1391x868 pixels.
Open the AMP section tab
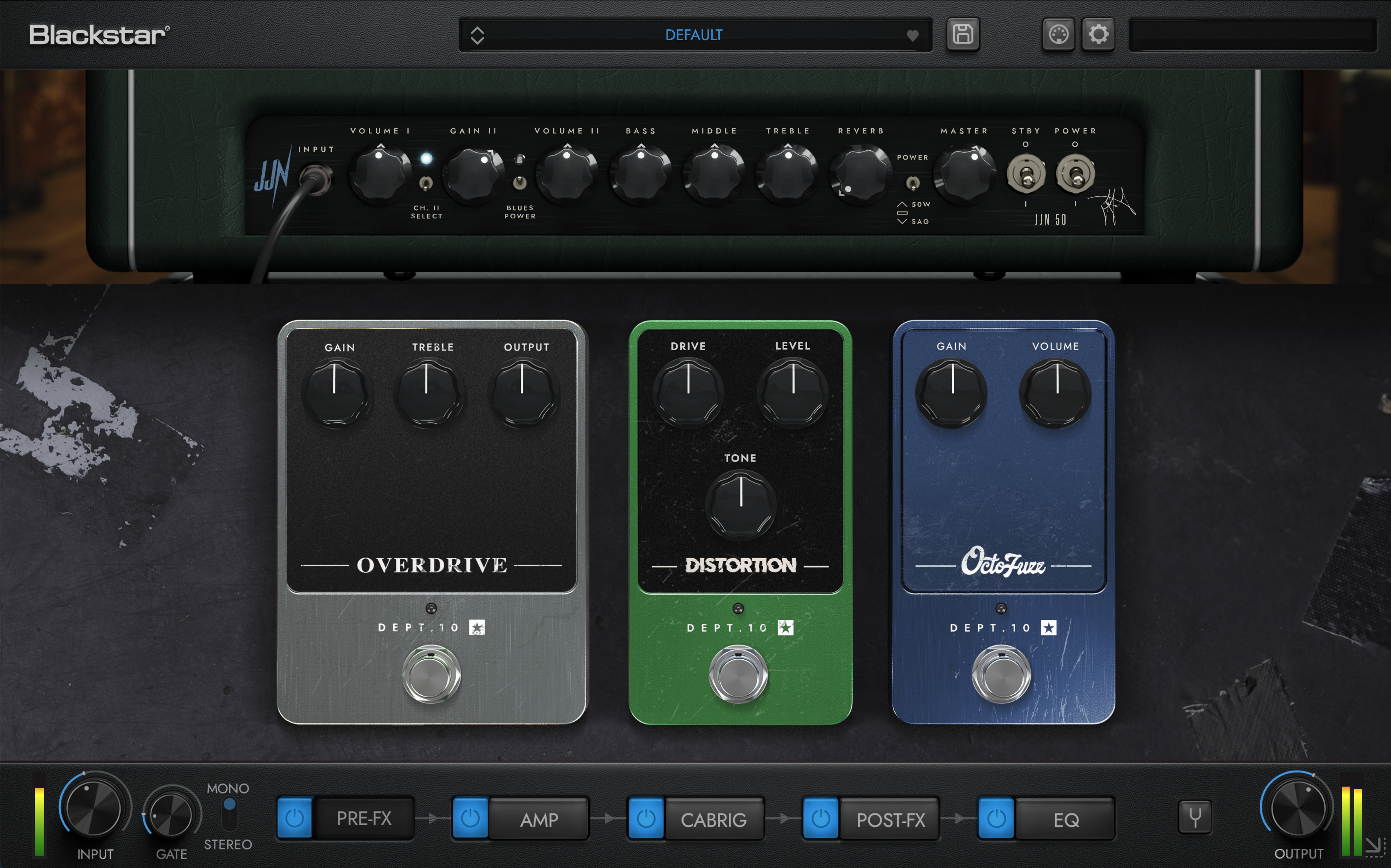539,819
